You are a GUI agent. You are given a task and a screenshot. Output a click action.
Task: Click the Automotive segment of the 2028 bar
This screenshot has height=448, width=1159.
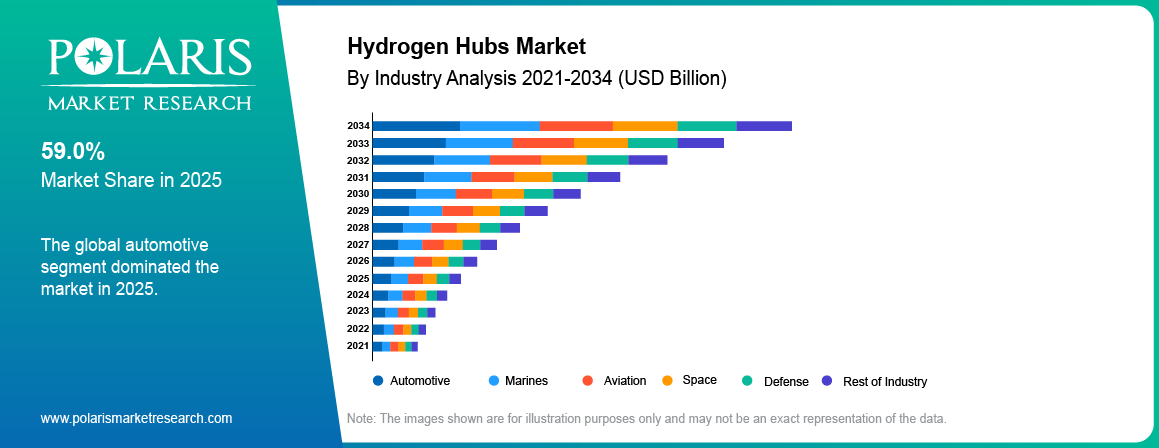tap(388, 228)
